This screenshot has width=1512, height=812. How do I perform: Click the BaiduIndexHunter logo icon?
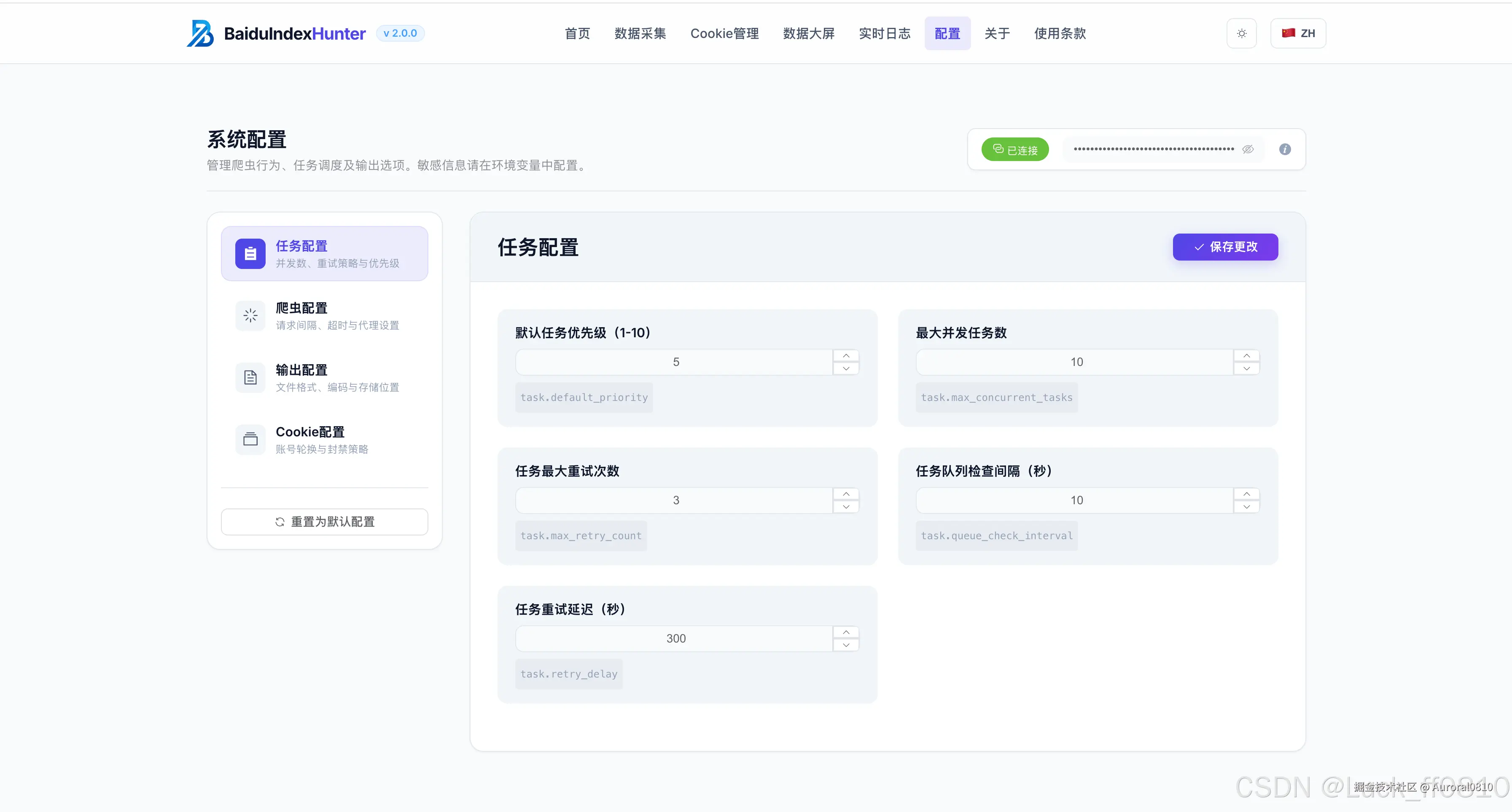[200, 33]
